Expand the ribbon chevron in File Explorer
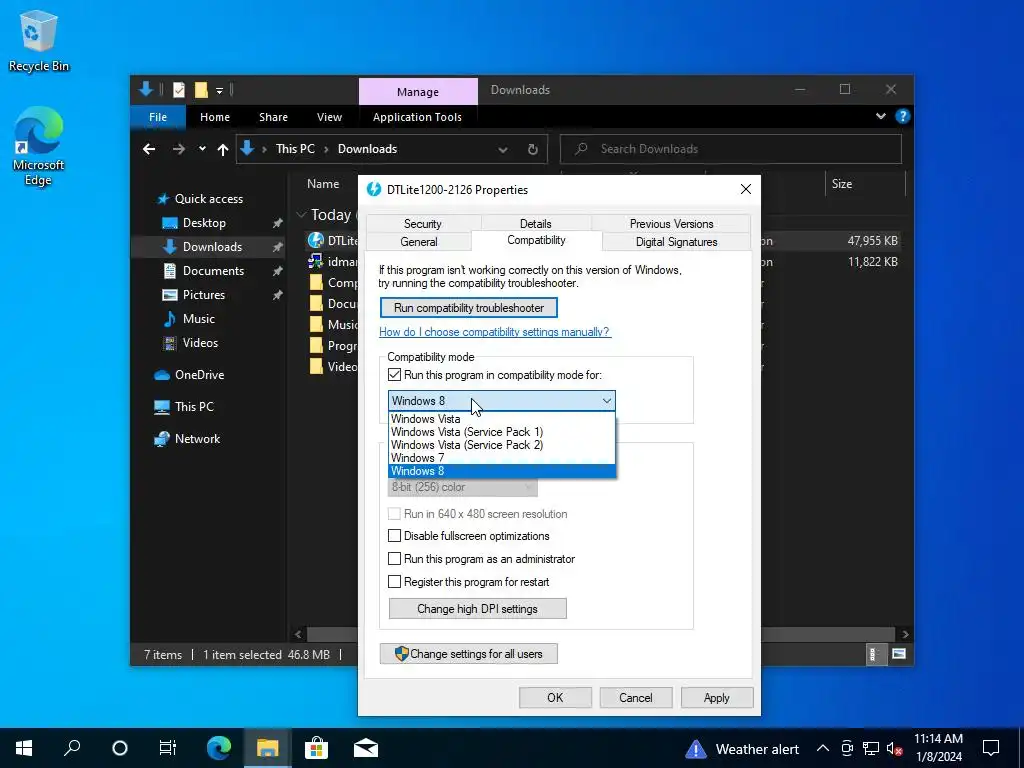Viewport: 1024px width, 768px height. [x=880, y=116]
